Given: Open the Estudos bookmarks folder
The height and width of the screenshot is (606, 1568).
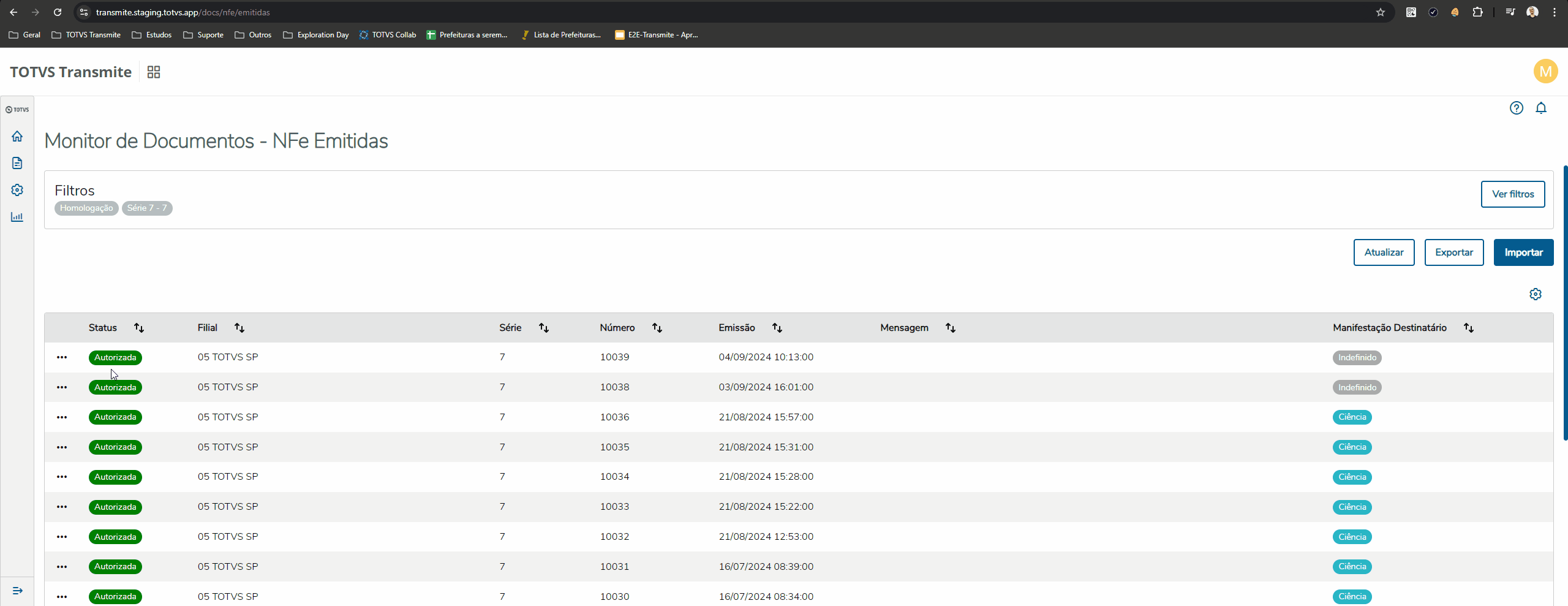Looking at the screenshot, I should [152, 35].
